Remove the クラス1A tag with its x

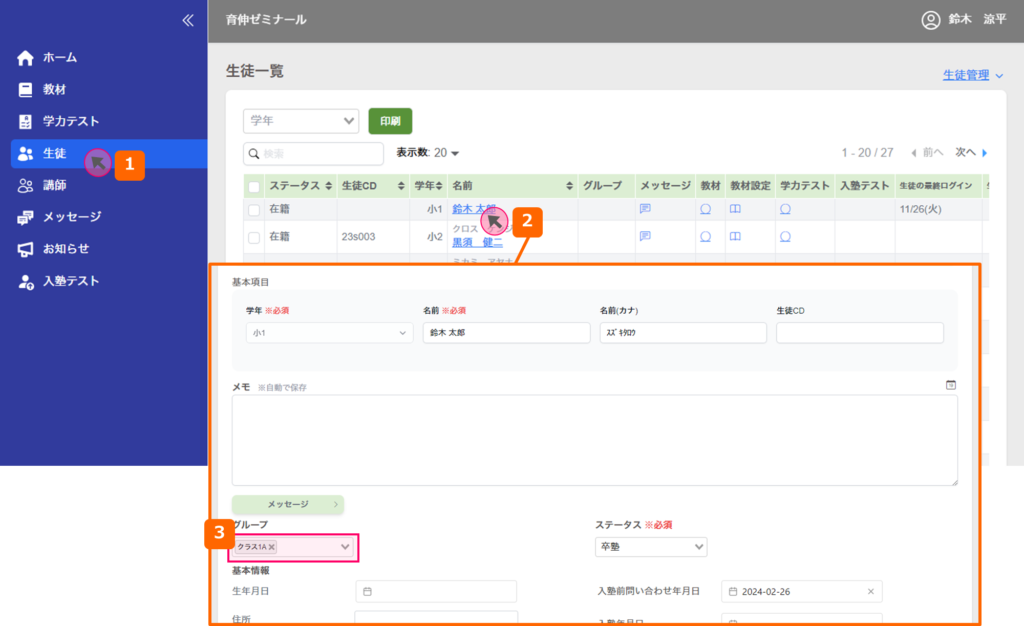pos(272,547)
